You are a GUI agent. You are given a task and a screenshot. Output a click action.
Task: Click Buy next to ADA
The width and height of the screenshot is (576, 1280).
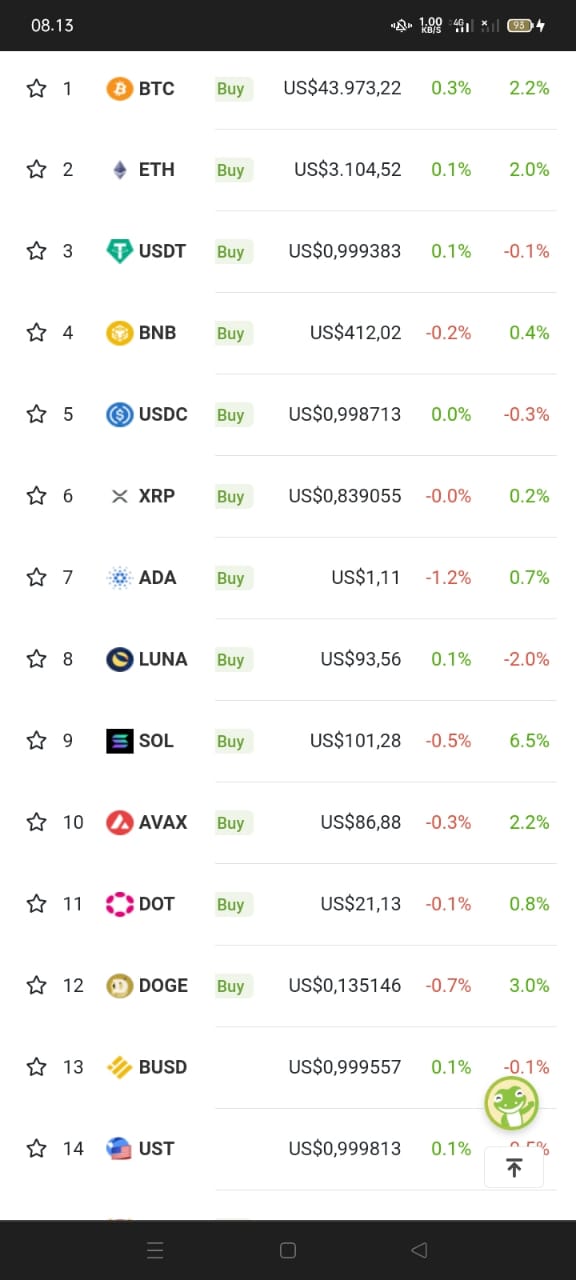[231, 578]
